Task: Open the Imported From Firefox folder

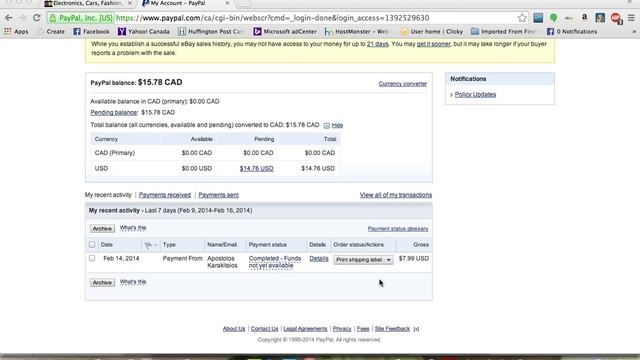Action: pos(503,31)
